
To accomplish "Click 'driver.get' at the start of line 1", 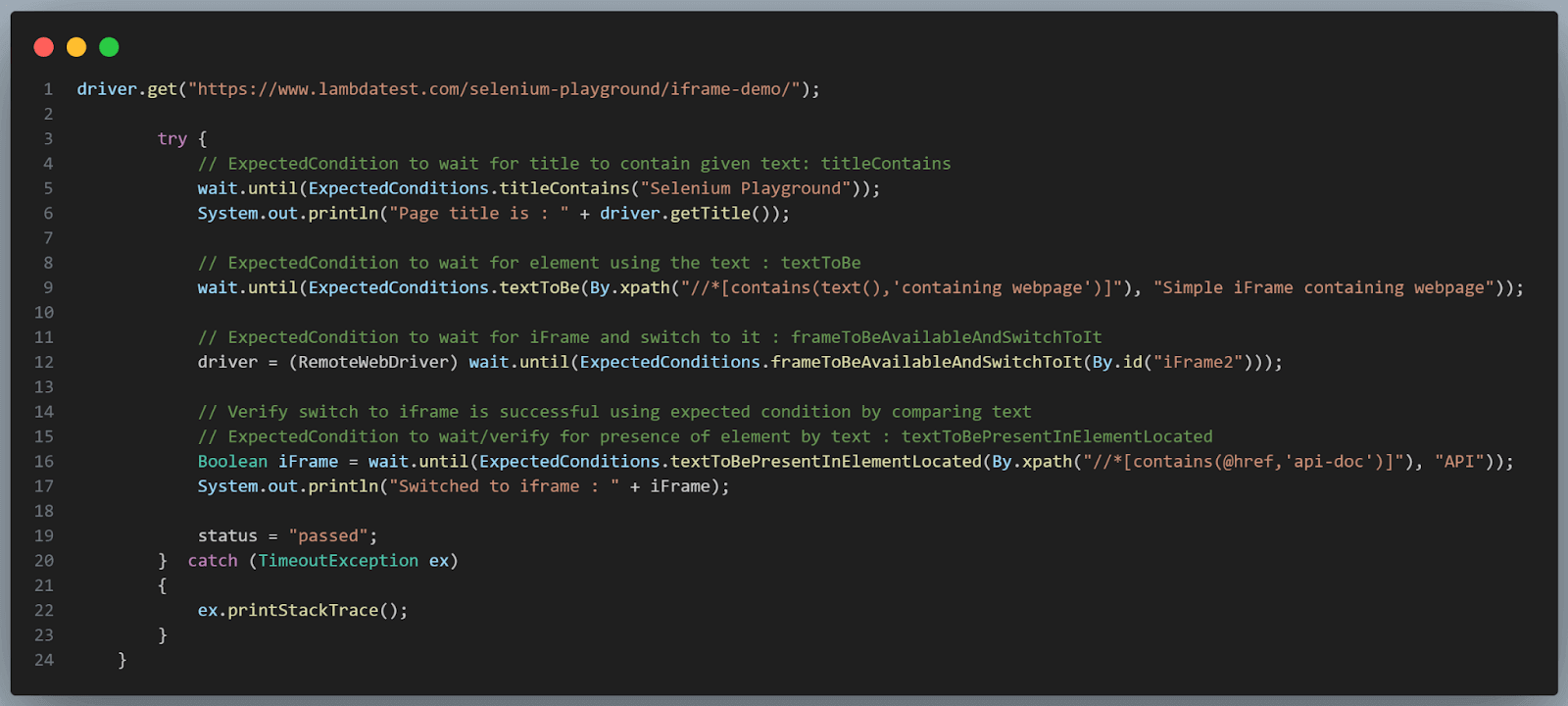I will click(126, 89).
